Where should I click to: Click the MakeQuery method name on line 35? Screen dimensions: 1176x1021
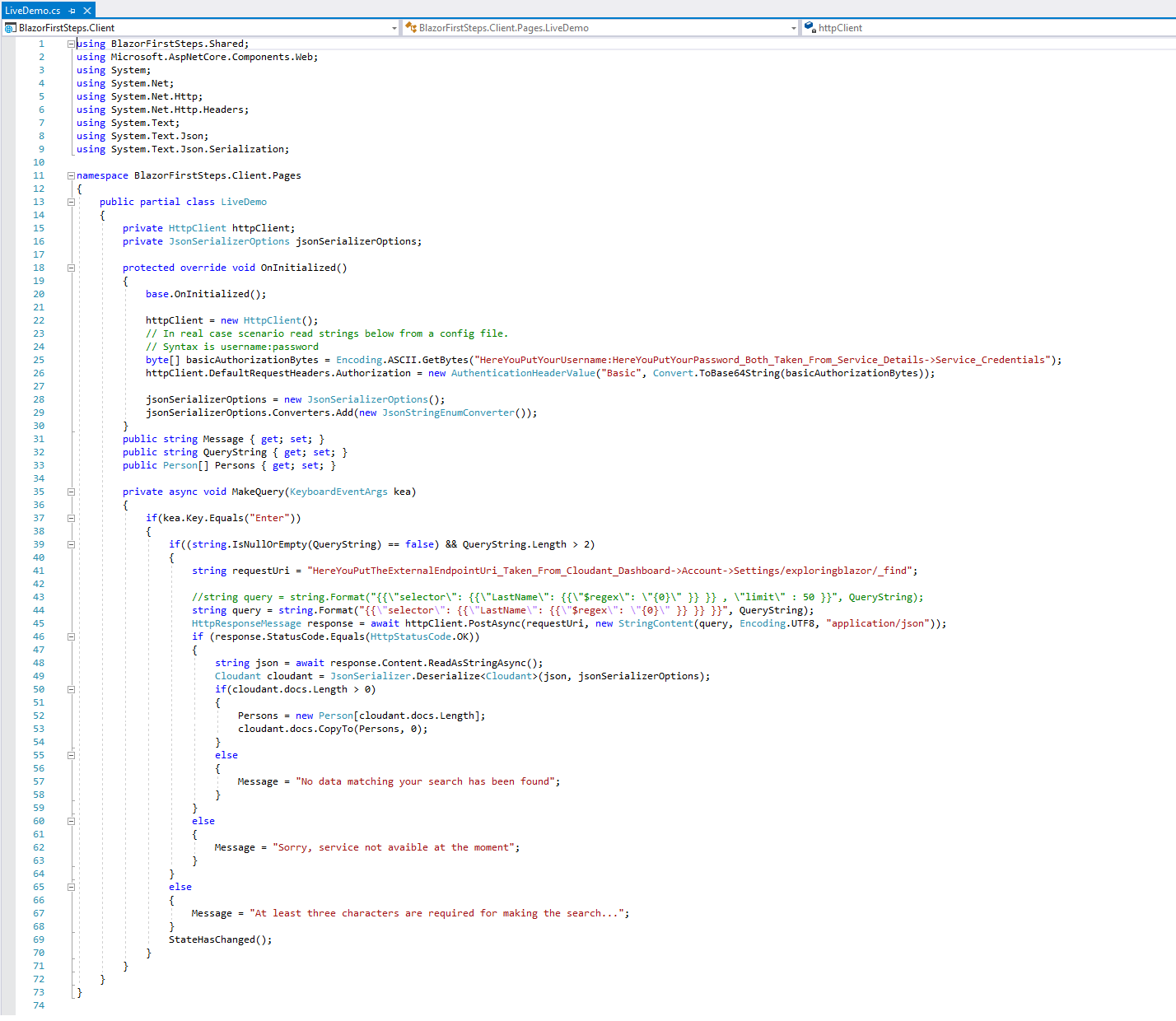pyautogui.click(x=258, y=492)
